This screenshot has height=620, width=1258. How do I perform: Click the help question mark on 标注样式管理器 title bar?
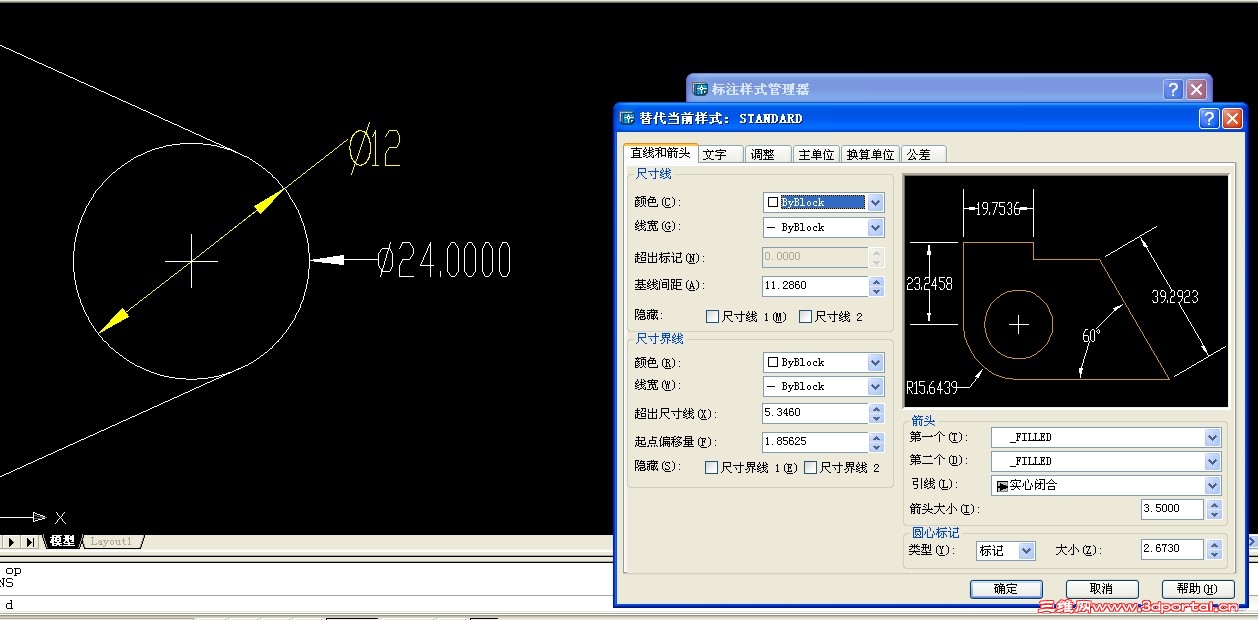pos(1172,89)
